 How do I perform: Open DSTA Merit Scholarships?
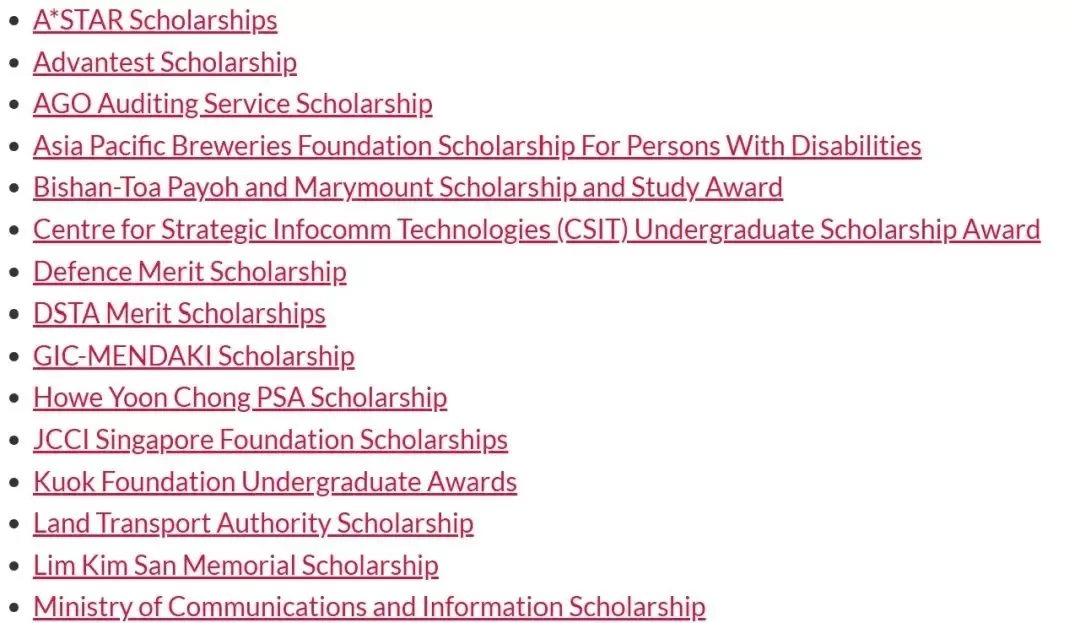[x=179, y=314]
